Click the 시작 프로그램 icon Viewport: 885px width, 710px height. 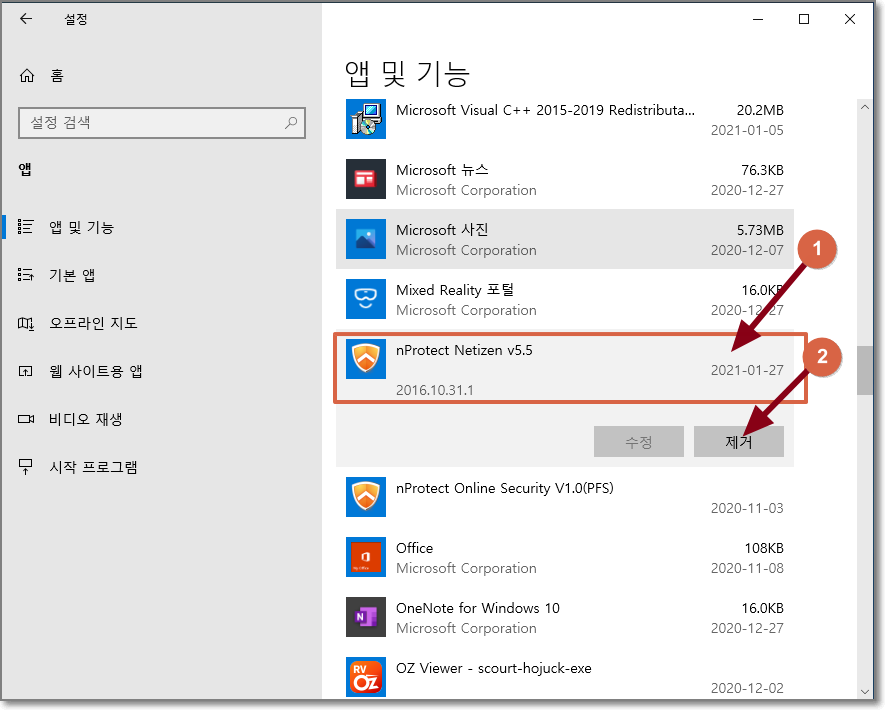coord(25,467)
